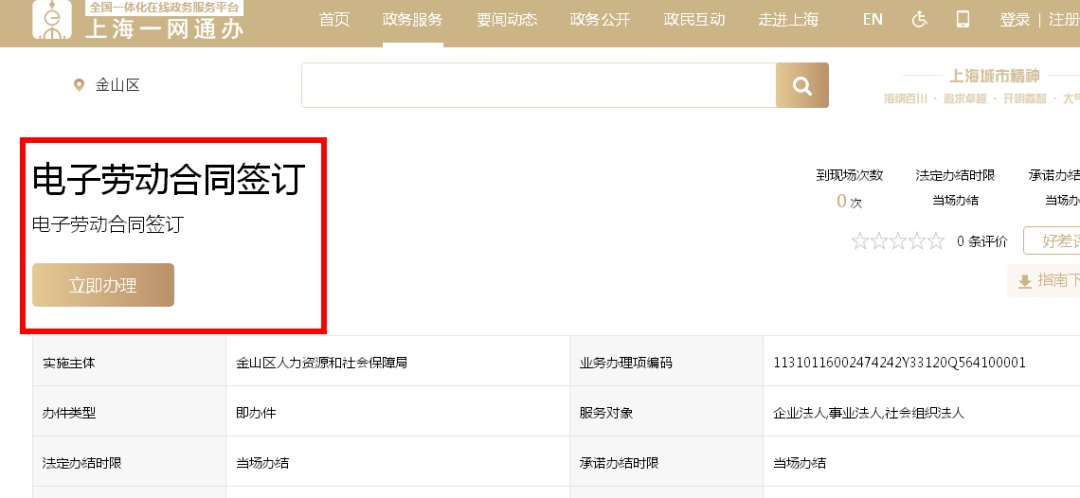Click the mobile phone version icon
The width and height of the screenshot is (1080, 498).
coord(963,19)
